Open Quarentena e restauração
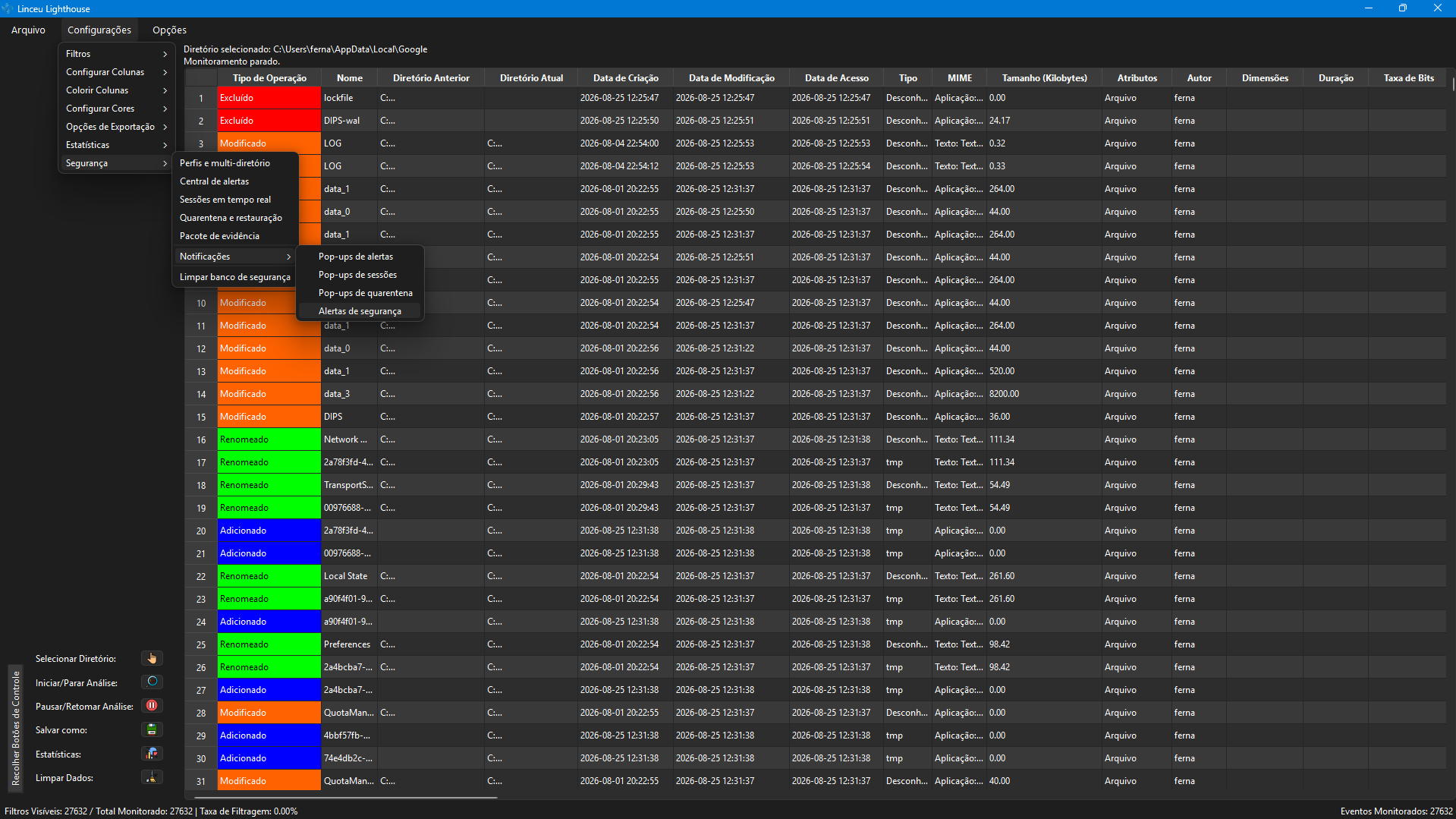 point(235,218)
